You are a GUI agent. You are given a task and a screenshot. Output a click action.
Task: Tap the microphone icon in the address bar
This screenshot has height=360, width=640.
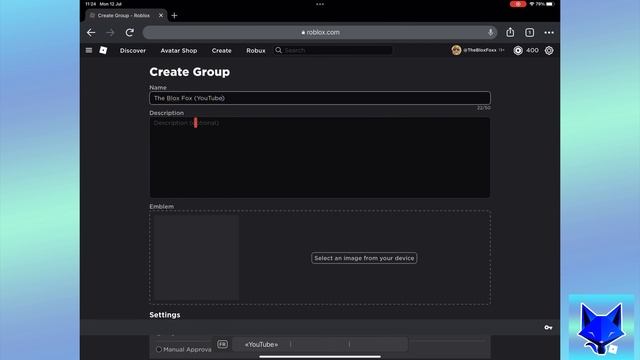(x=490, y=32)
